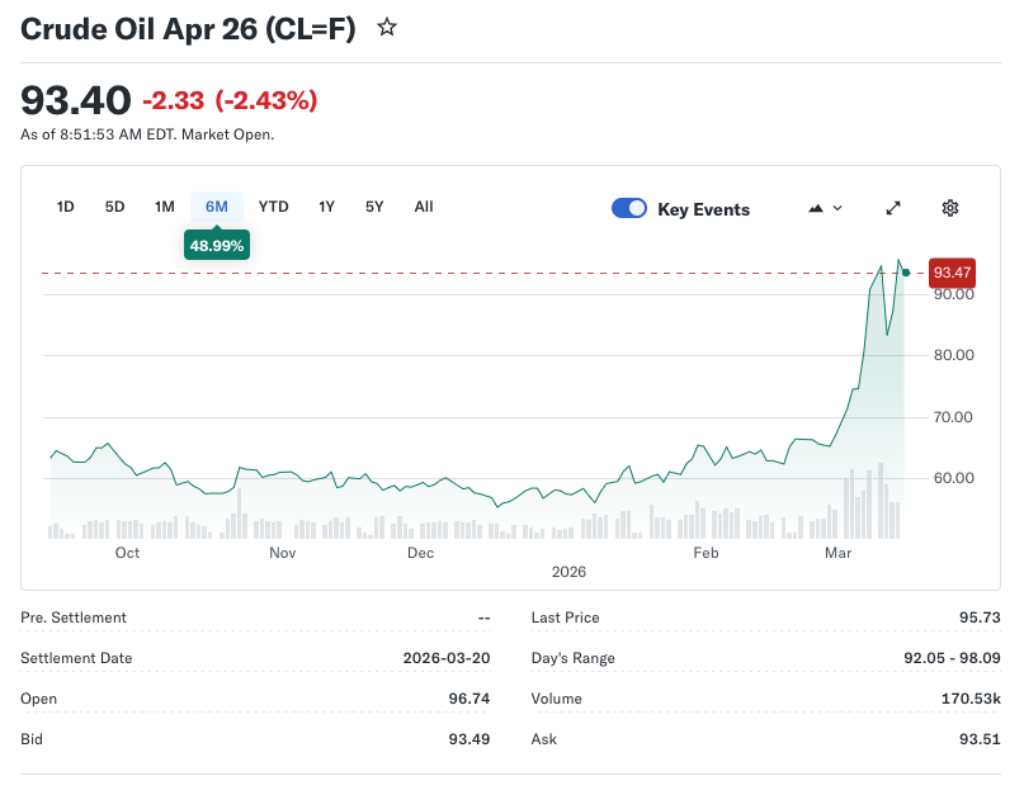Expand chart to full screen
Screen dimensions: 1024x795
(893, 208)
